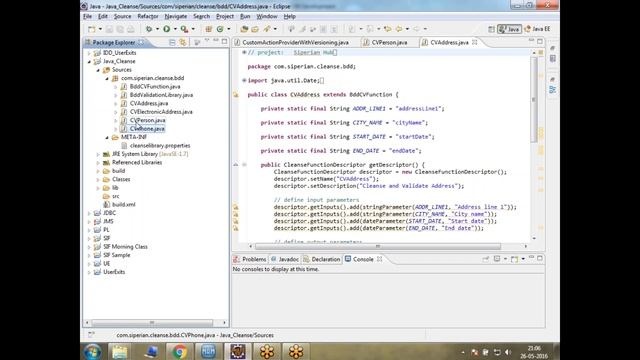Click the External Tools run icon
The height and width of the screenshot is (360, 640).
coord(184,29)
